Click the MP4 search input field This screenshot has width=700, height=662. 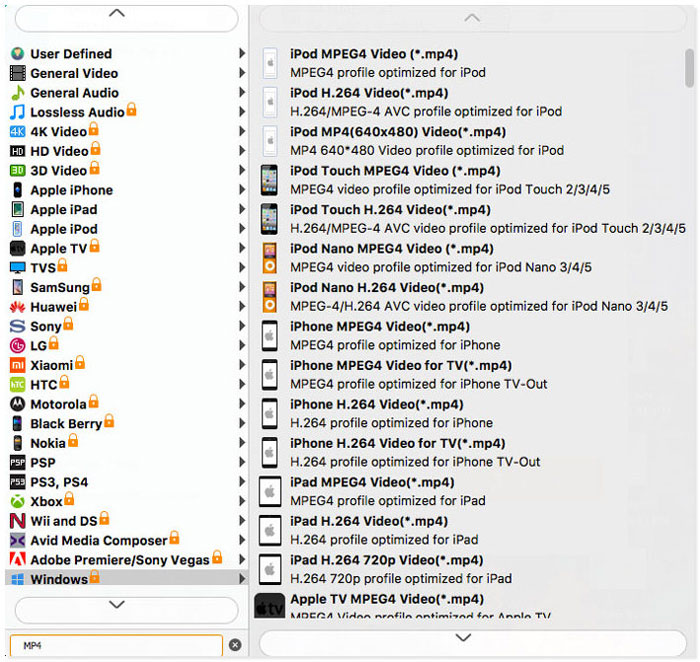pos(116,645)
